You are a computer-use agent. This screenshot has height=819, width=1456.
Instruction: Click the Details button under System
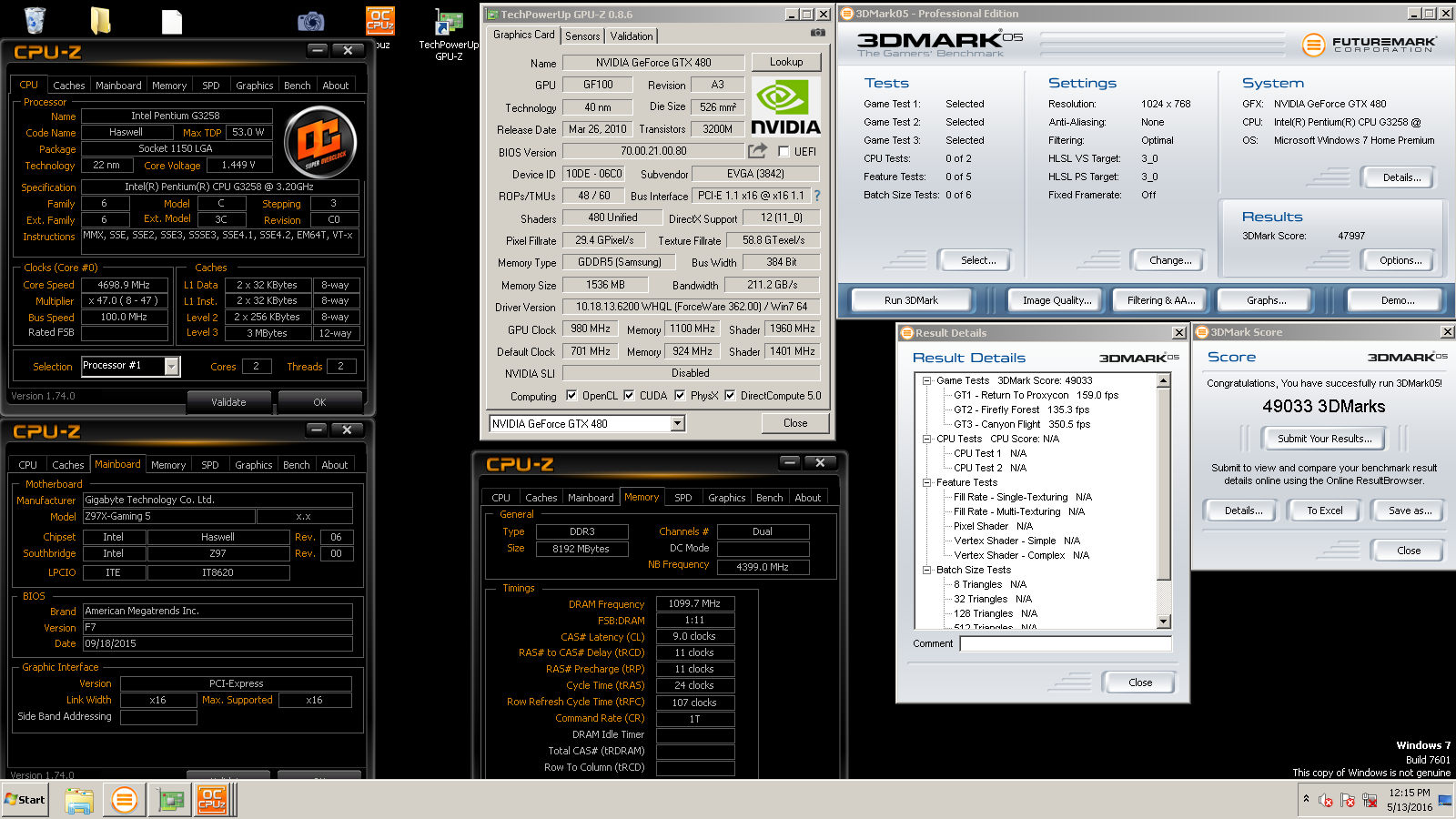coord(1401,177)
